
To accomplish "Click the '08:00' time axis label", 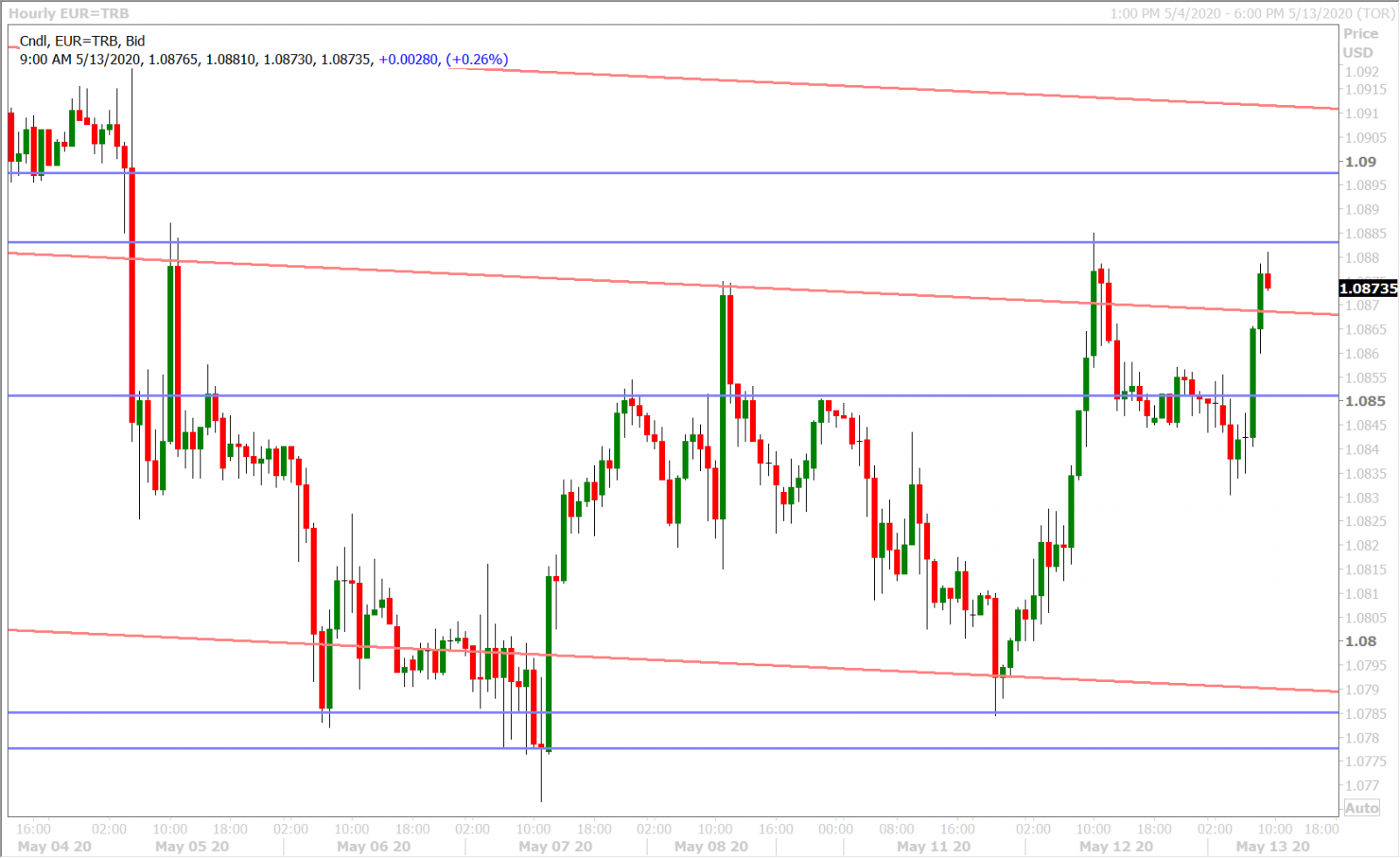I will (x=897, y=829).
